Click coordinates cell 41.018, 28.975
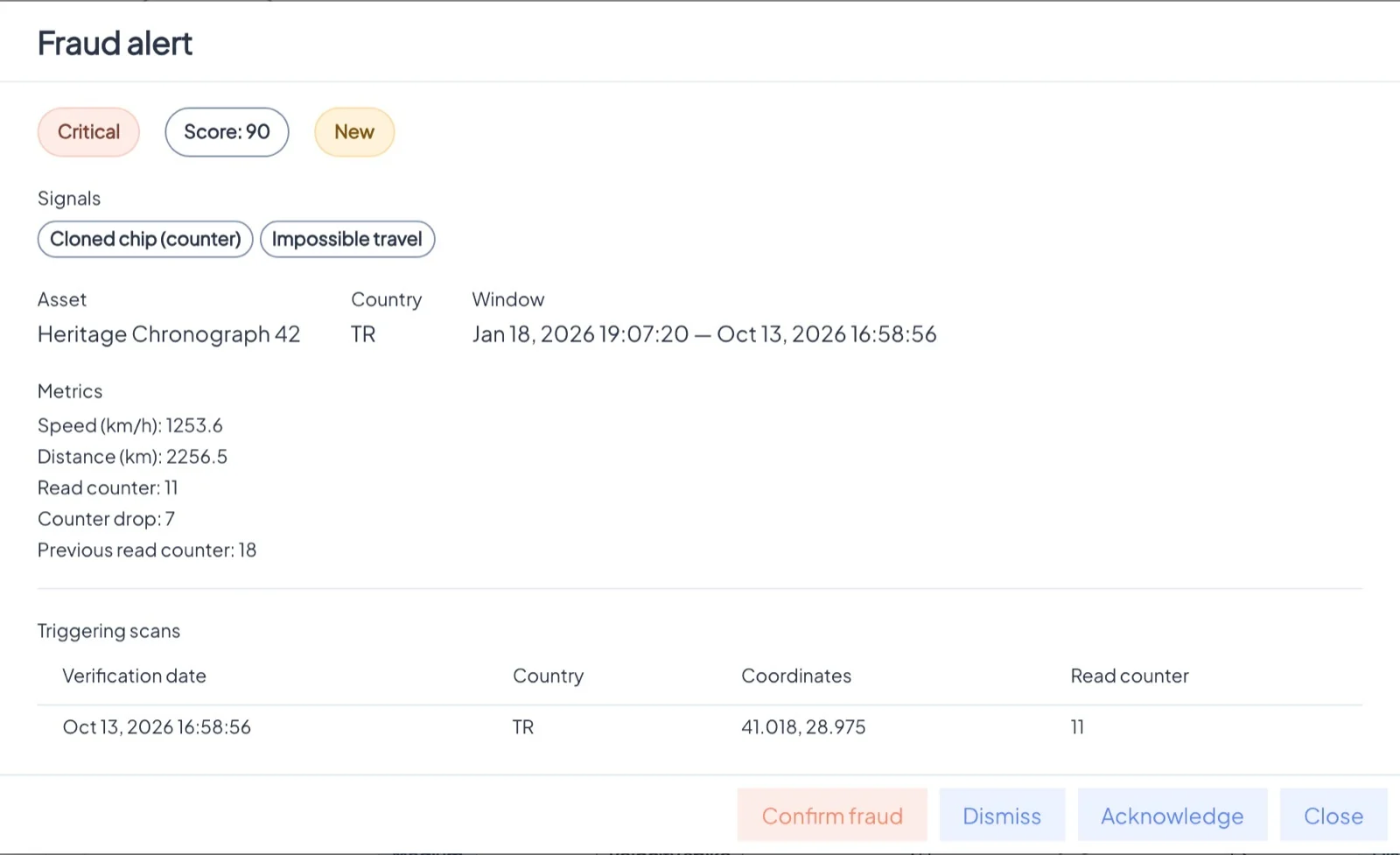Screen dimensions: 1400x855 [803, 727]
